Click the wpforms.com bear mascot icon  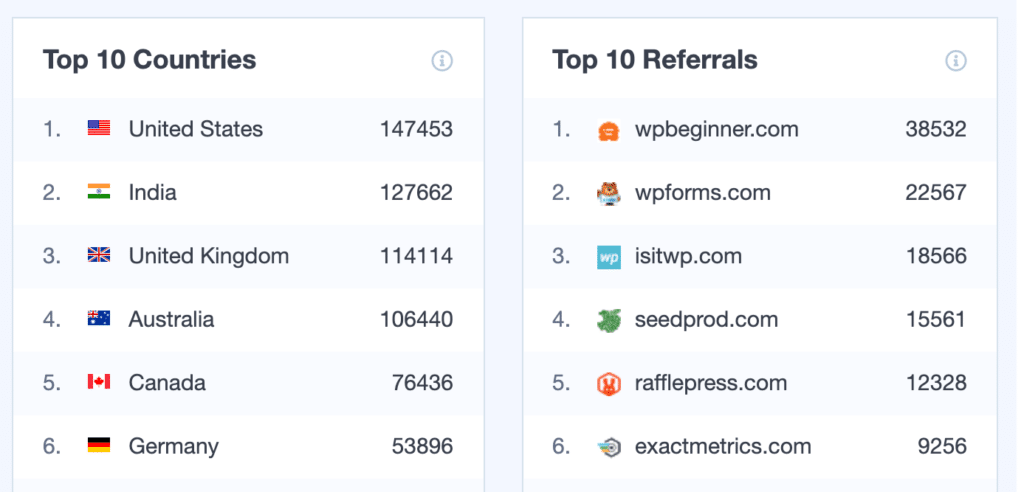point(609,193)
